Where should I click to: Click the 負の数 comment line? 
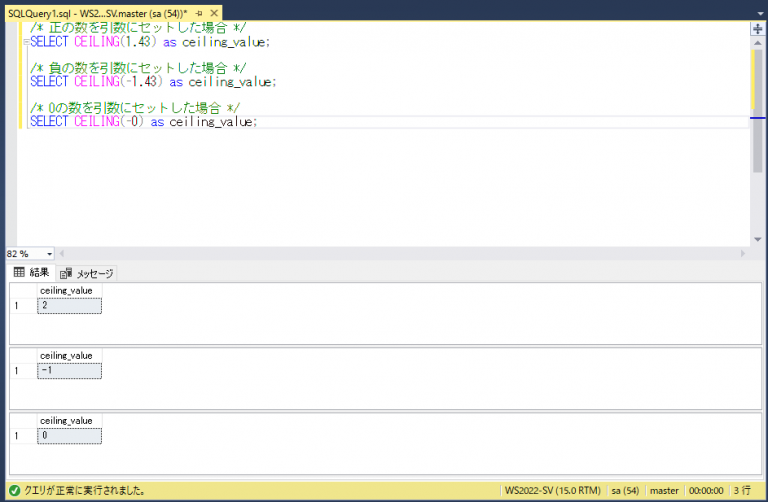click(138, 68)
